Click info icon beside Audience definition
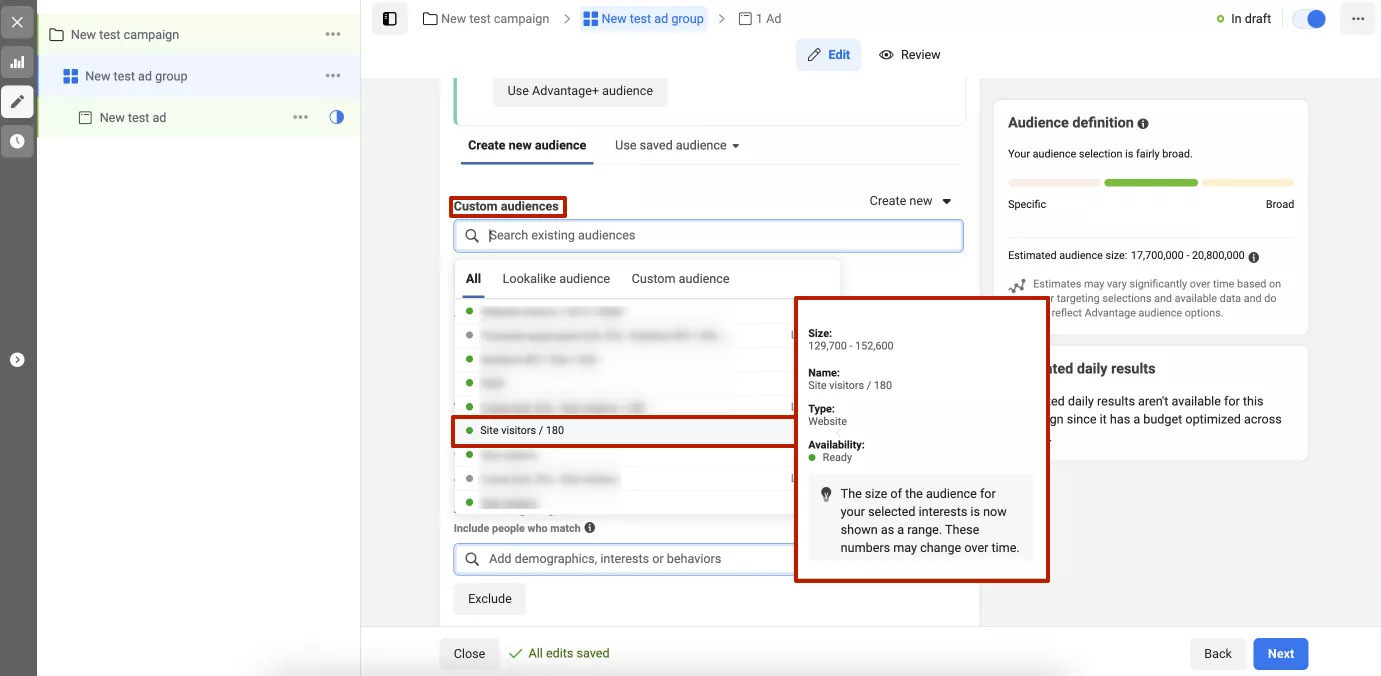1381x676 pixels. [x=1143, y=124]
